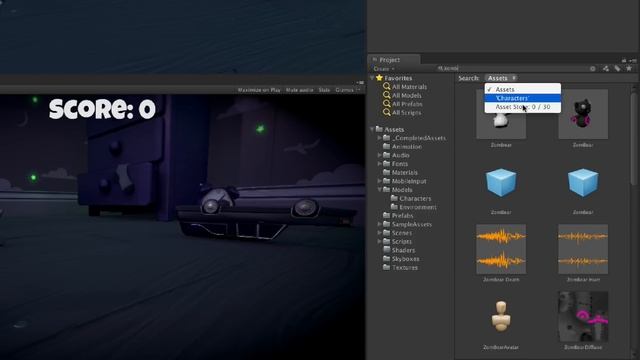Expand the SampleAssets folder arrow

click(x=379, y=224)
